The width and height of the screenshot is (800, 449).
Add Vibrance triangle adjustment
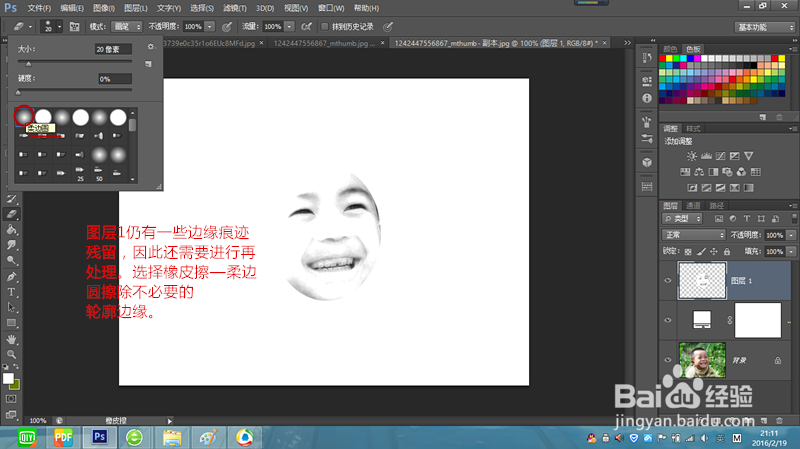tap(748, 156)
